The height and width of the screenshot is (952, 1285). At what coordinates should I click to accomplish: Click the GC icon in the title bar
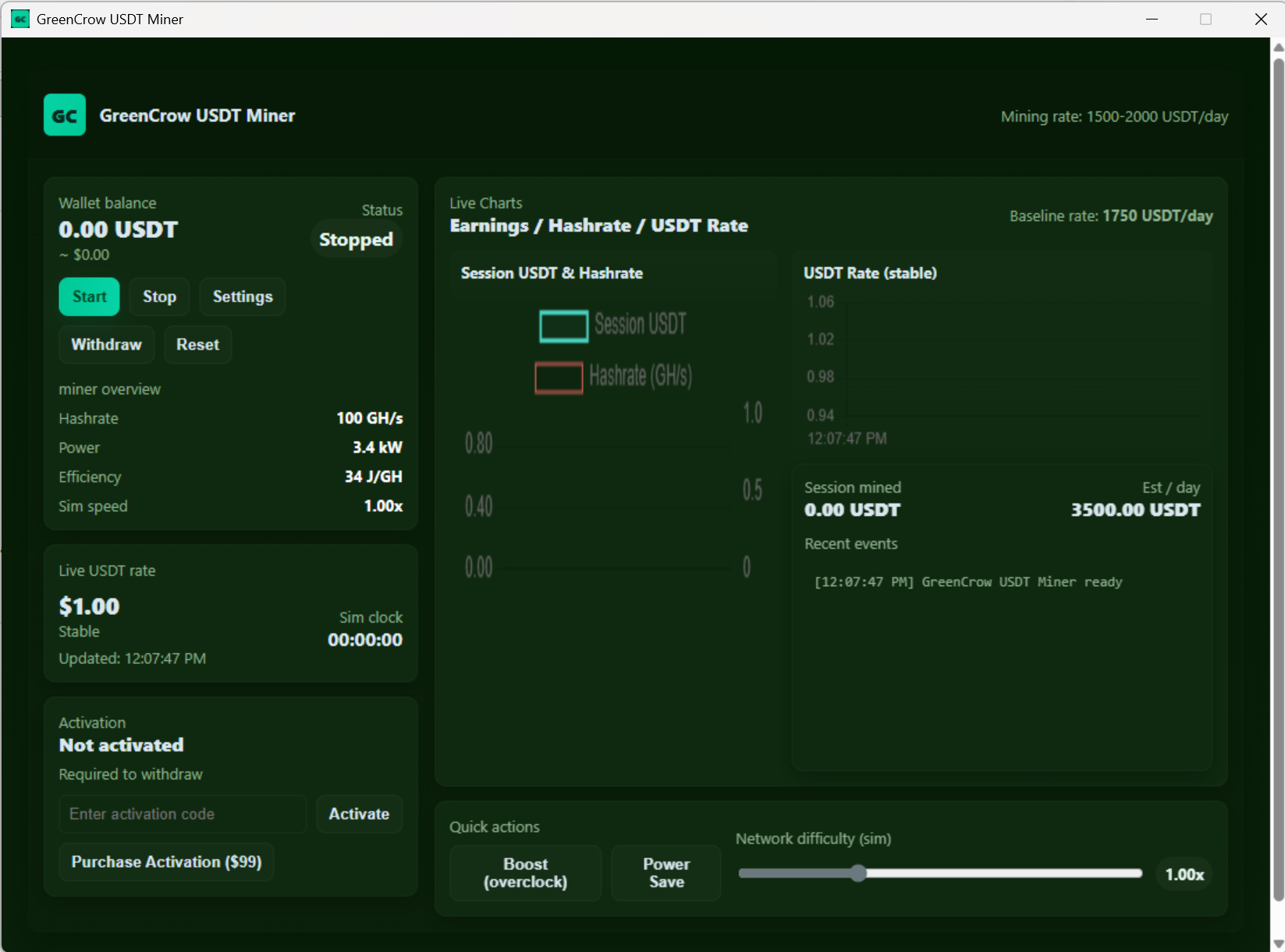[20, 19]
